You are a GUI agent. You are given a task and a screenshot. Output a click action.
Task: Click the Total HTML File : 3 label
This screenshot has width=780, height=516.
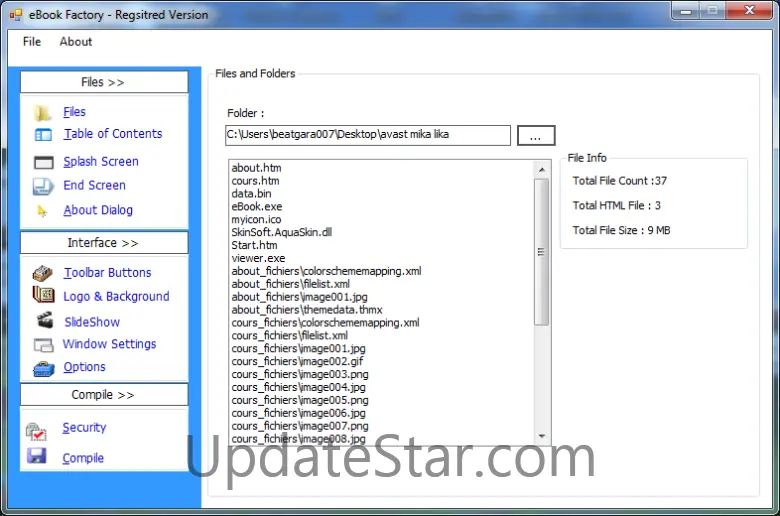616,206
